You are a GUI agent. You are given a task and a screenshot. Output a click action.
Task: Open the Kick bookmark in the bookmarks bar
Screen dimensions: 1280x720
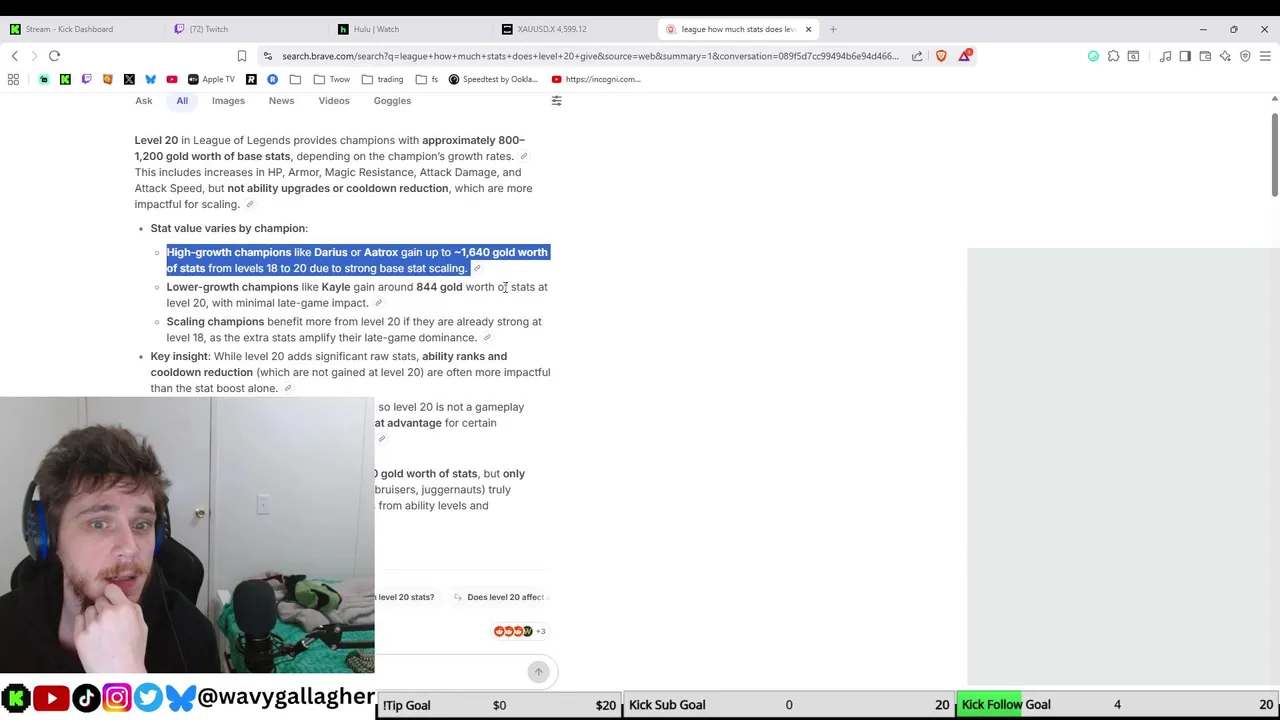pyautogui.click(x=65, y=79)
